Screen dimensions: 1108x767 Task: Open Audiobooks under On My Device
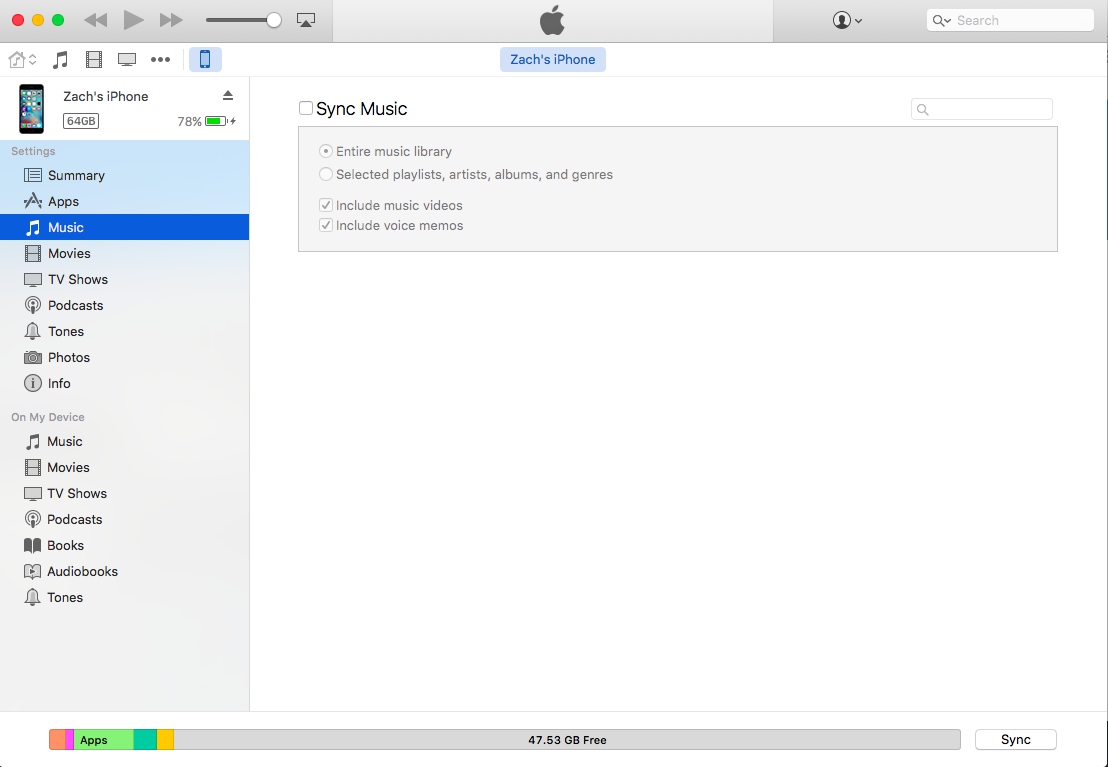coord(124,571)
